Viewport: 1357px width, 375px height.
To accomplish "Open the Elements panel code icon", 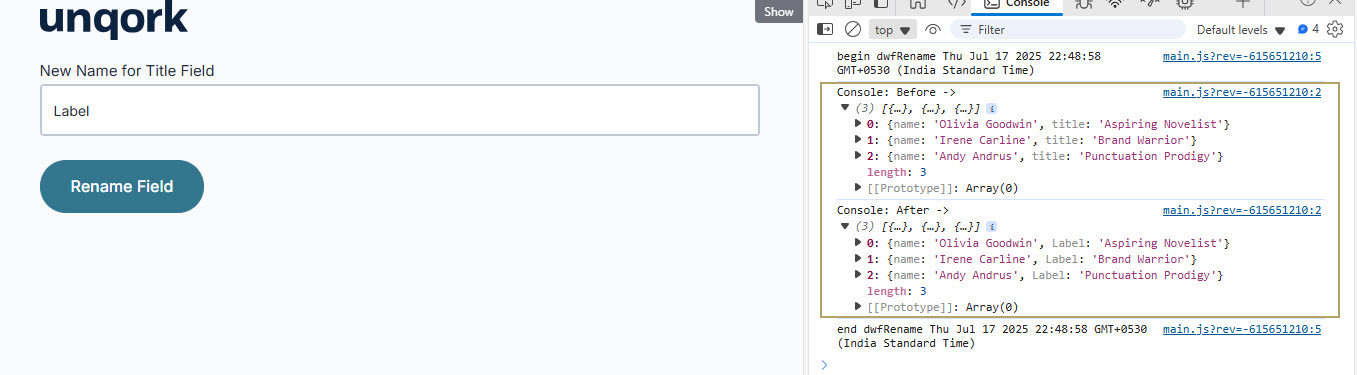I will click(x=956, y=4).
